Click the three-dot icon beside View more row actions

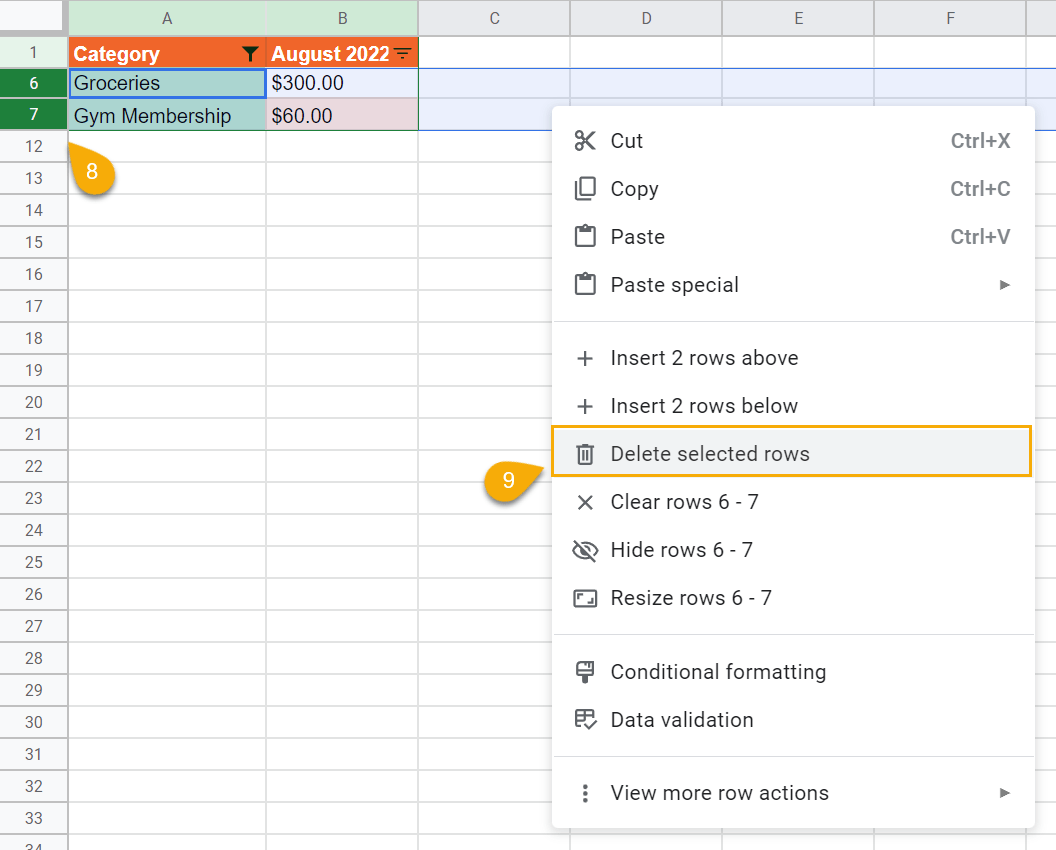pos(585,792)
